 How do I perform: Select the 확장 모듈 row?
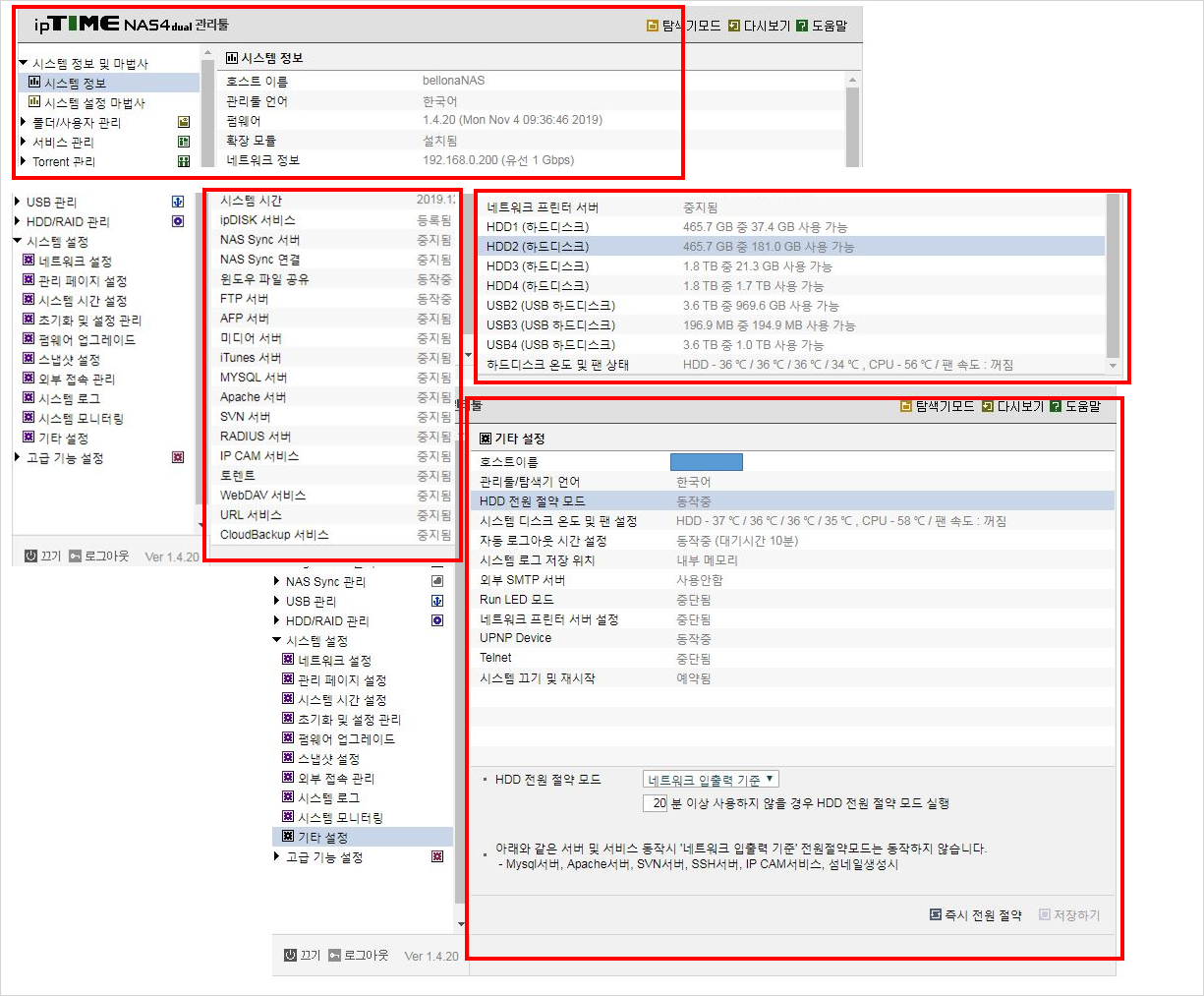tap(531, 140)
